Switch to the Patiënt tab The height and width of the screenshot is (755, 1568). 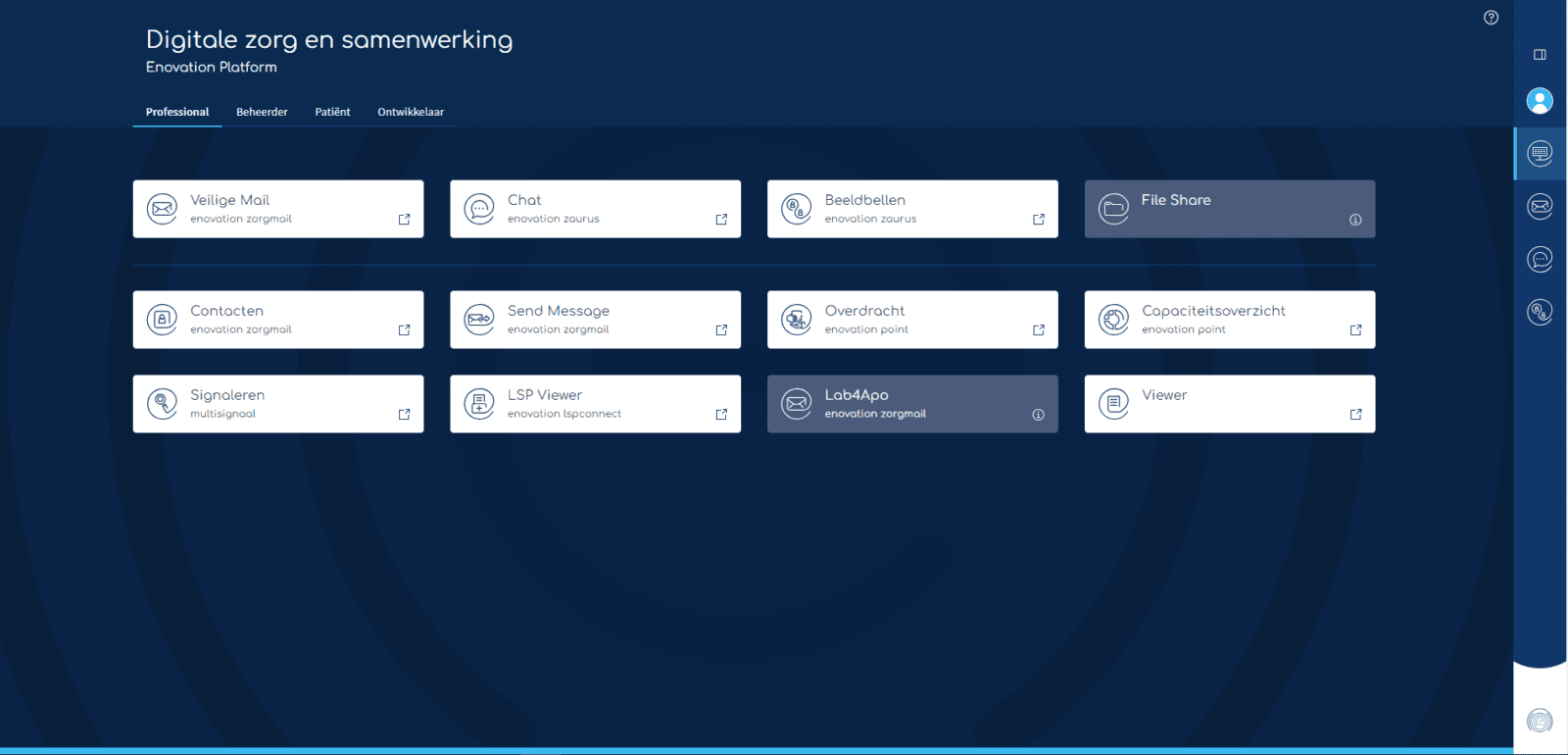tap(332, 112)
